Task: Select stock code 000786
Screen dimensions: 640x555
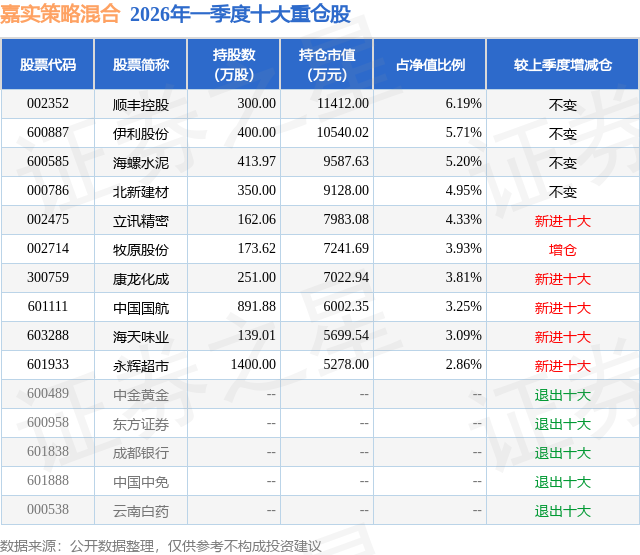Action: pos(48,191)
